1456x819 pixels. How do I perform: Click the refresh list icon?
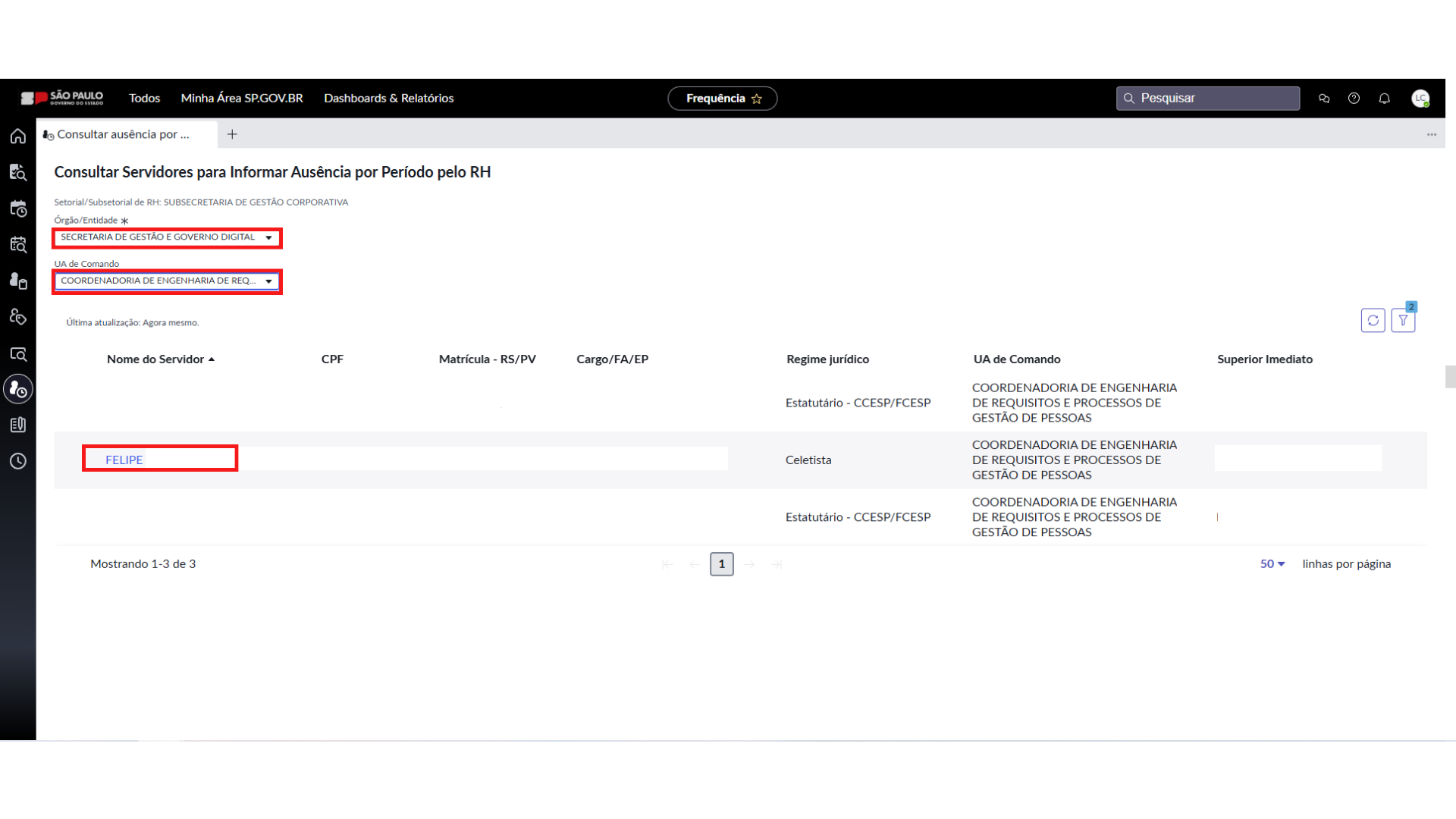click(x=1373, y=321)
